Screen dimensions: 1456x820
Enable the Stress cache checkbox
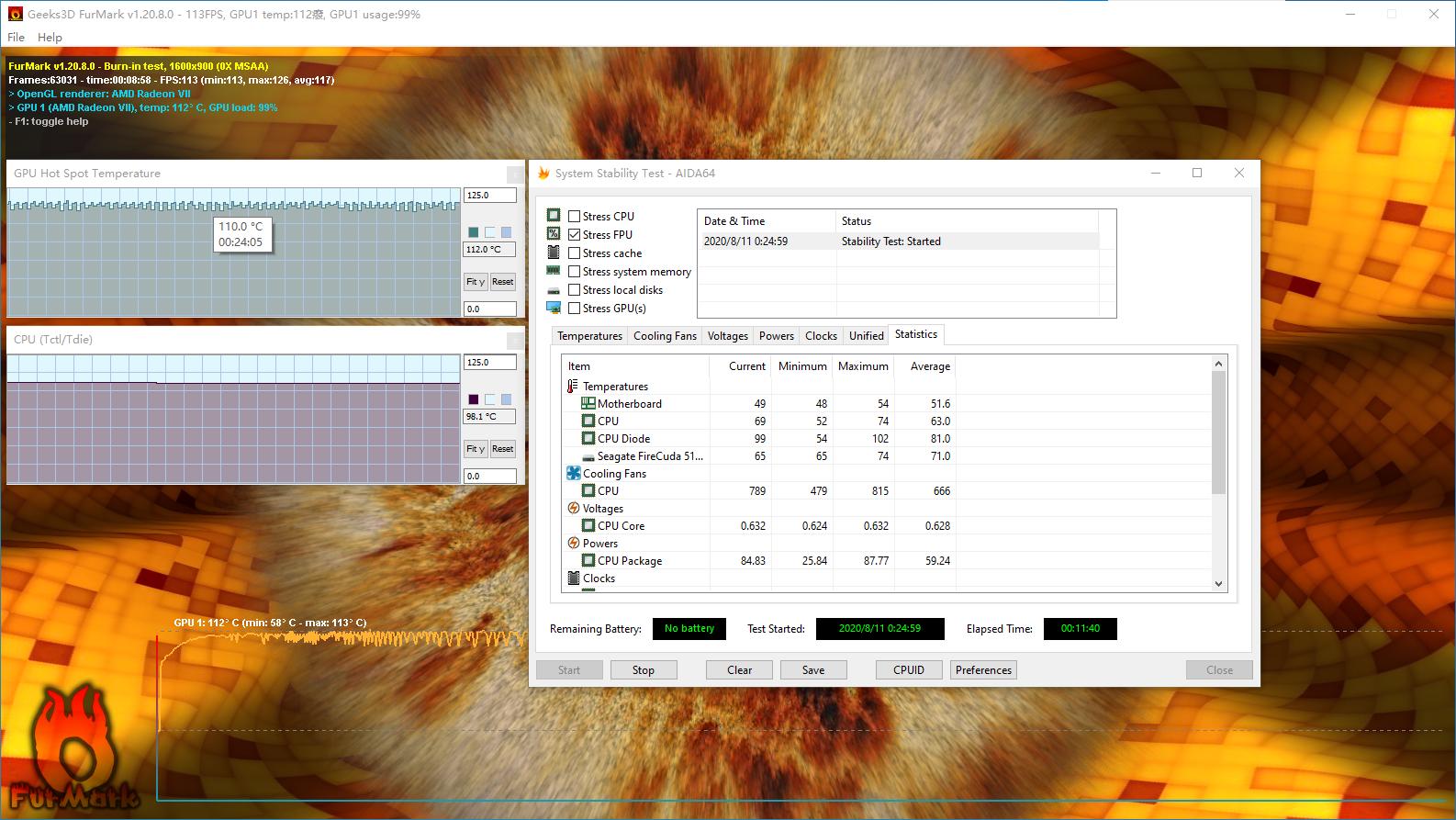pos(574,253)
